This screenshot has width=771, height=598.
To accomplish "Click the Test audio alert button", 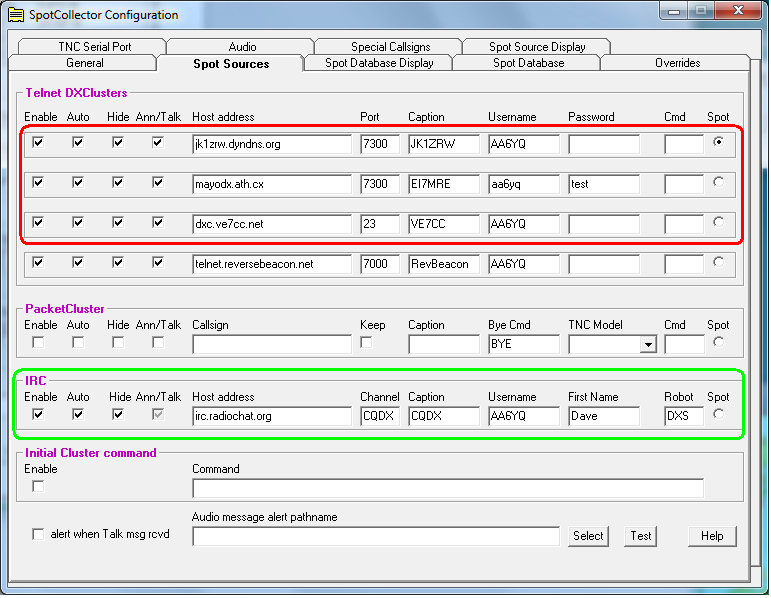I will pyautogui.click(x=641, y=536).
